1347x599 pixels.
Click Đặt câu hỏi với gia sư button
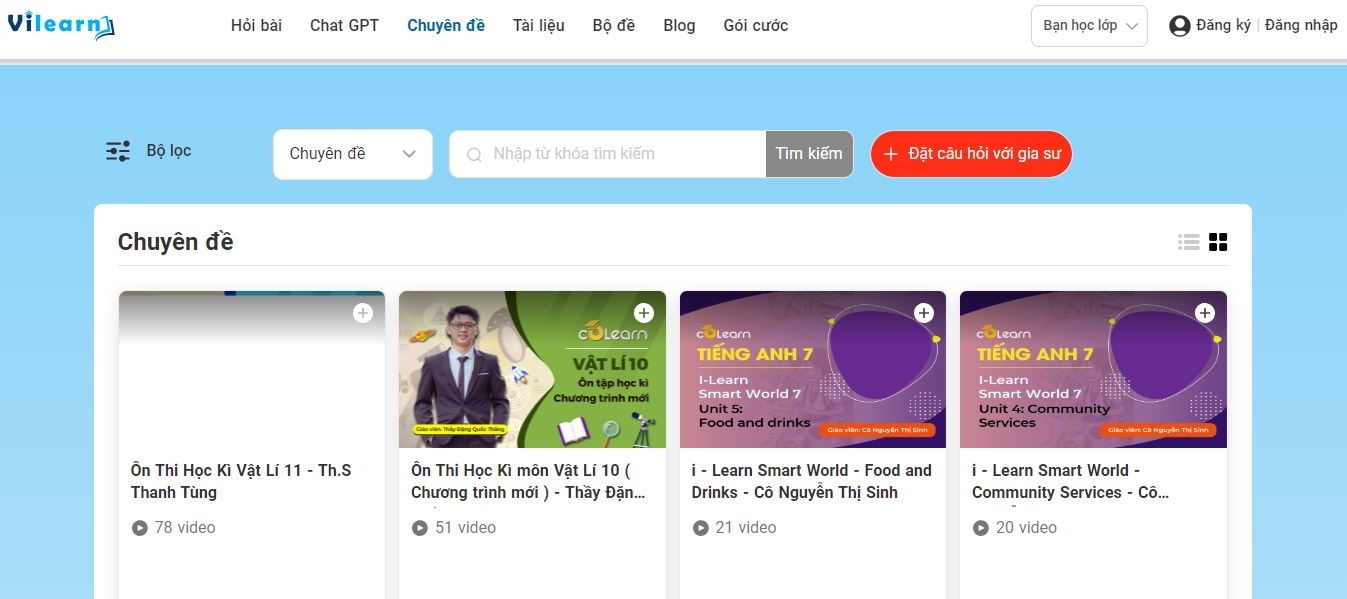pyautogui.click(x=971, y=154)
